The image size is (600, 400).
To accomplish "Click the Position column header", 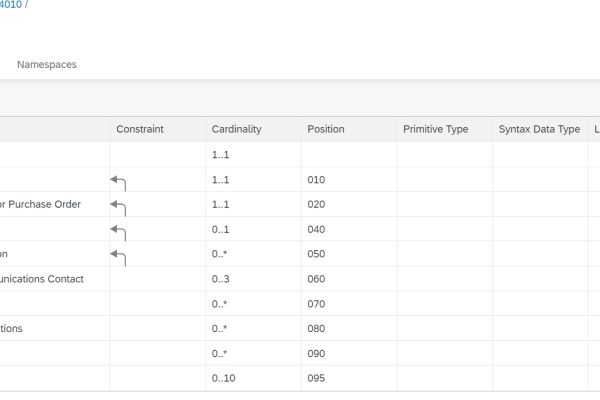I will (326, 129).
